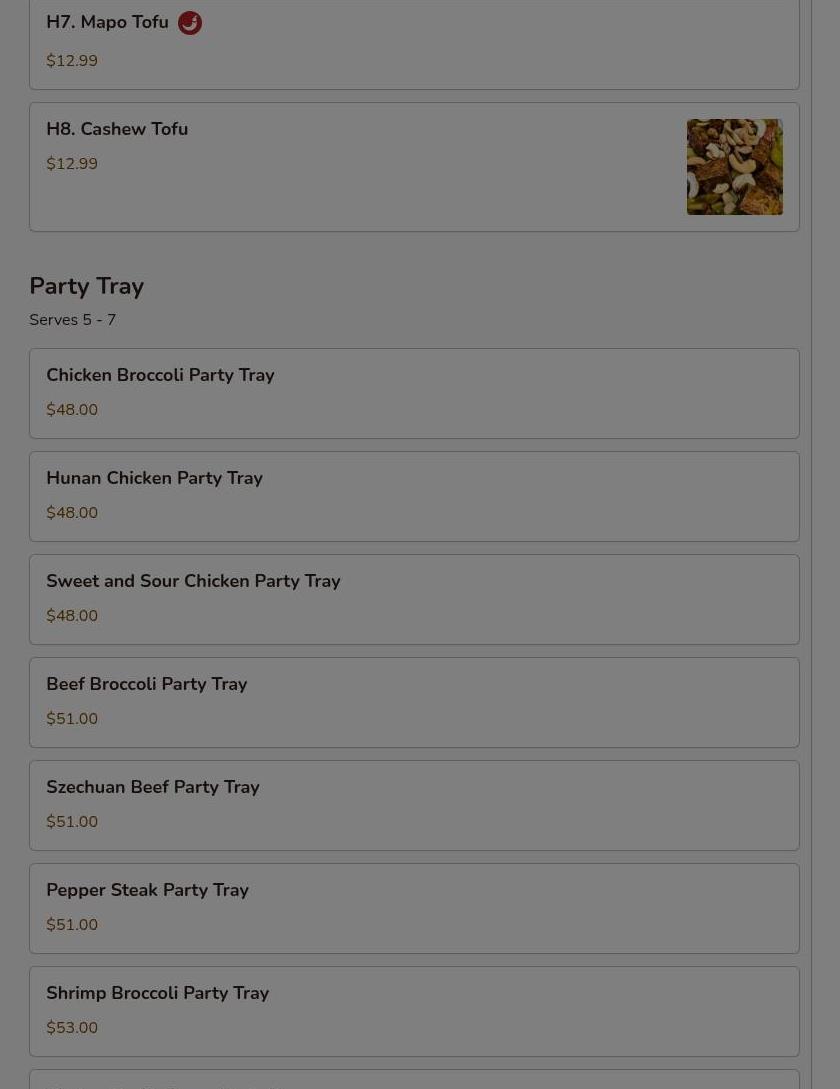Screen dimensions: 840x1089
Task: Click the partially visible item below Shrimp Broccoli
Action: pos(414,1080)
